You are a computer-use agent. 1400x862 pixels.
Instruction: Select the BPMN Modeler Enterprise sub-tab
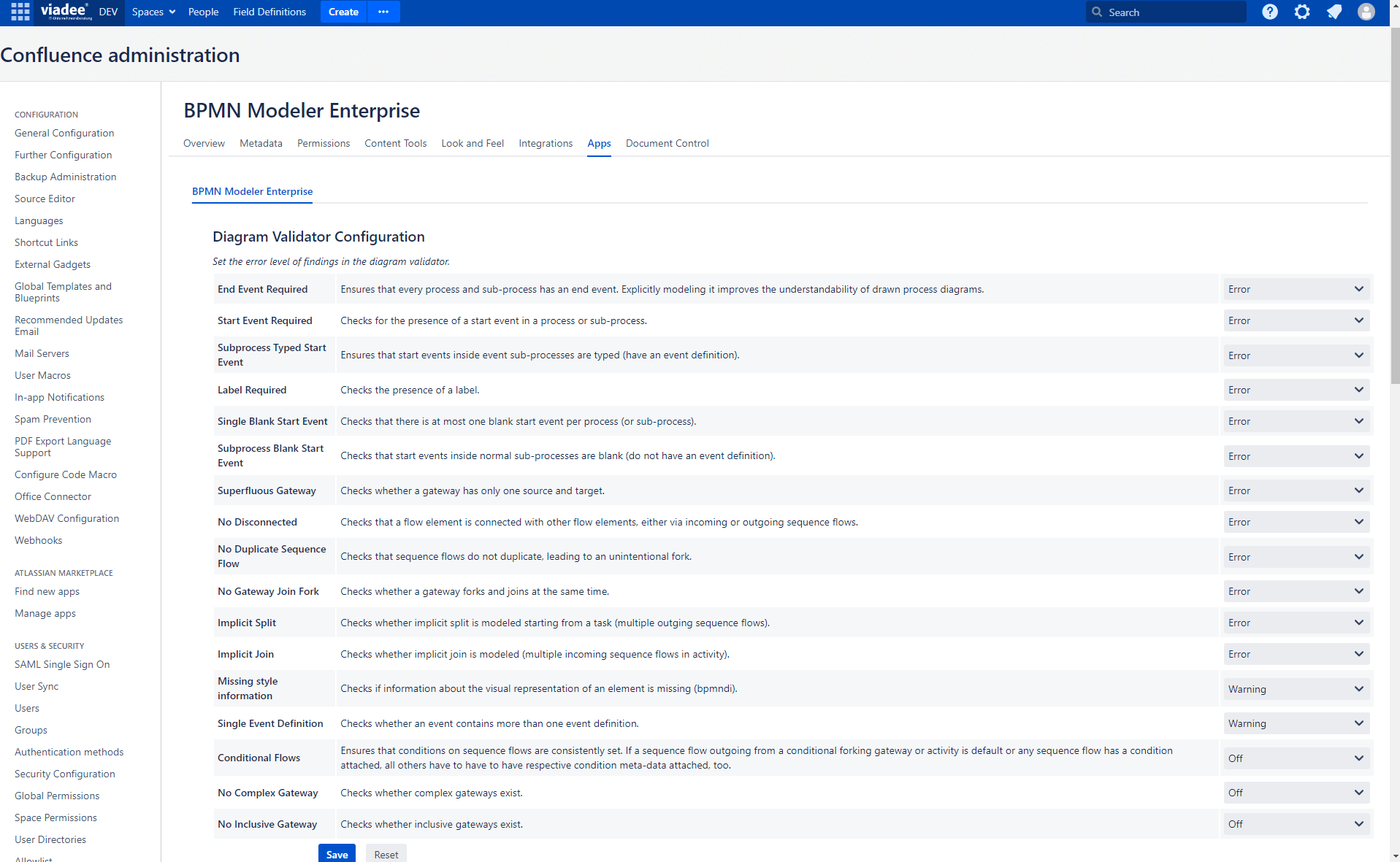pyautogui.click(x=252, y=191)
